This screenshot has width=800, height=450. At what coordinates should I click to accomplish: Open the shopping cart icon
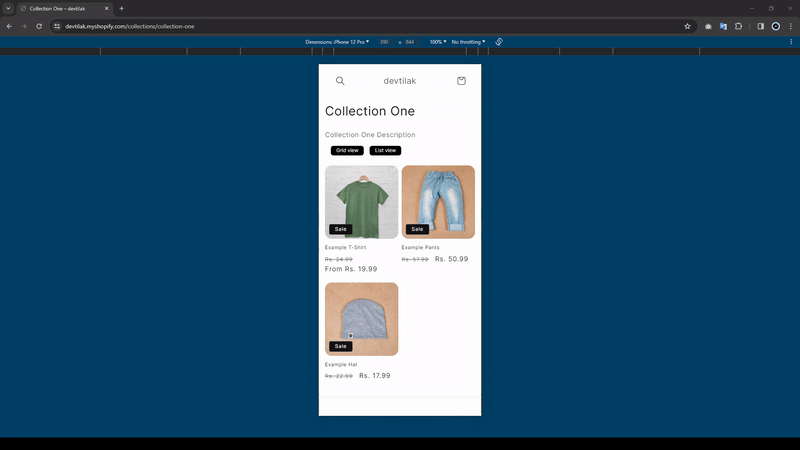click(461, 81)
